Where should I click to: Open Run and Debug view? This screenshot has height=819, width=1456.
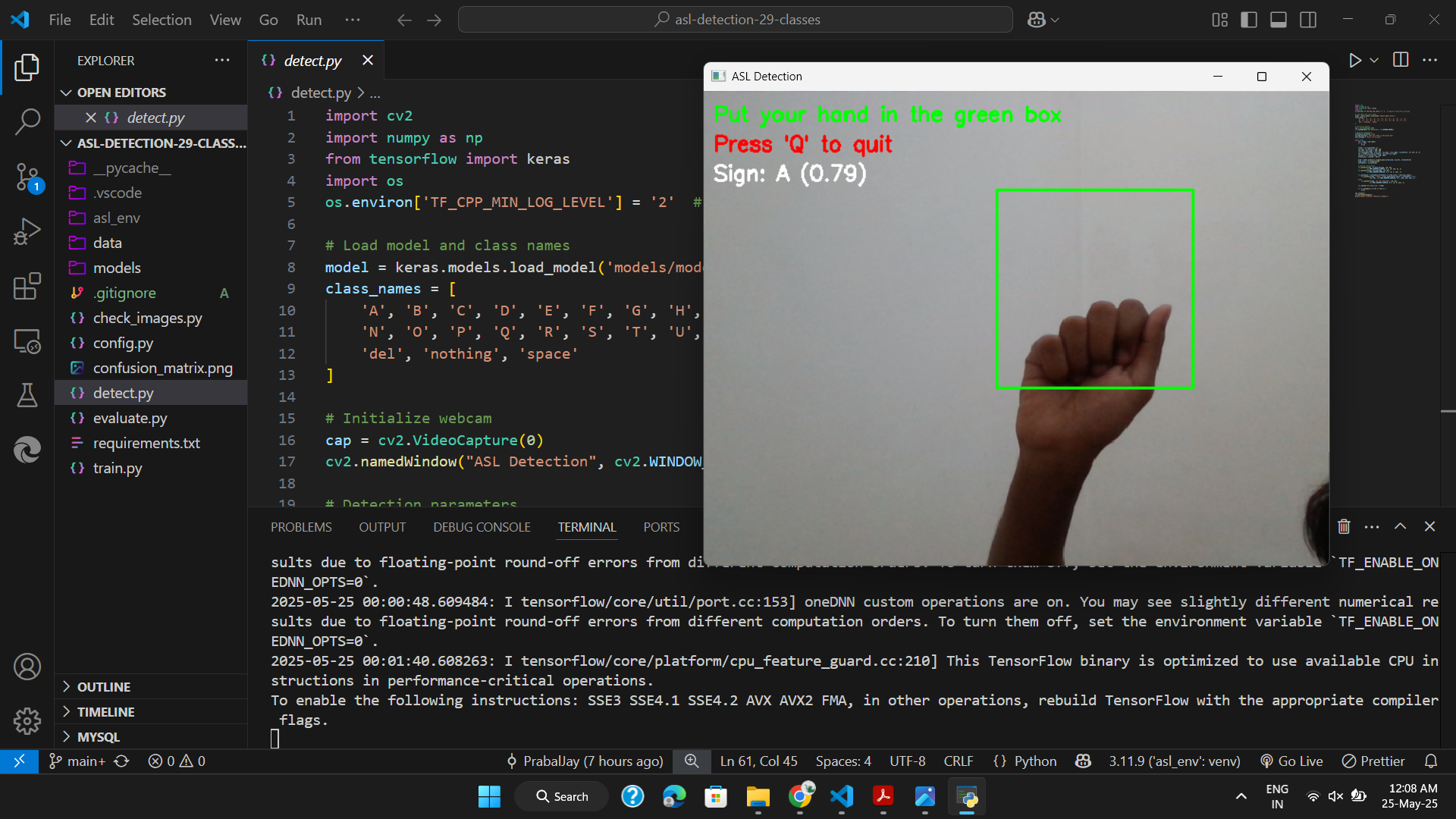(27, 231)
